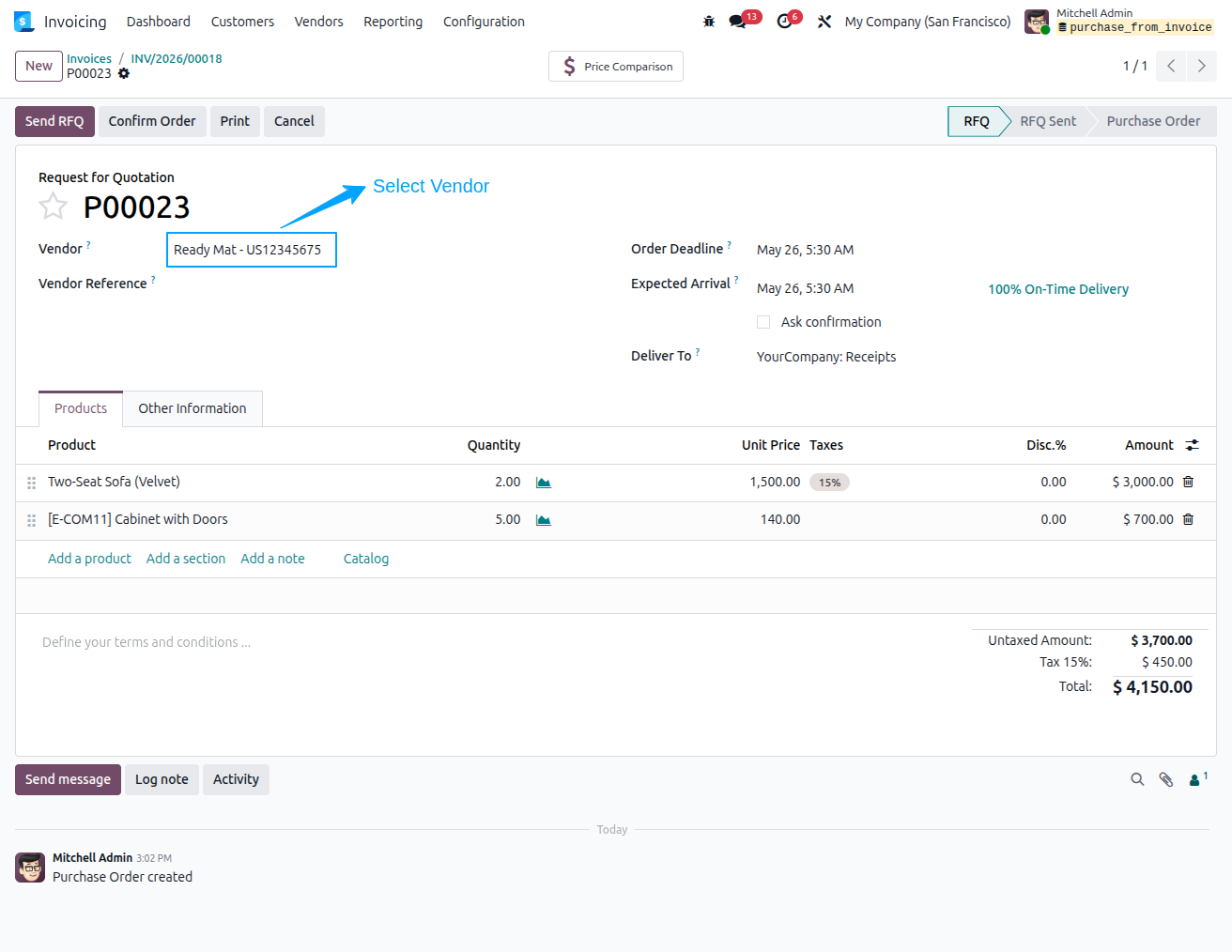Open the Configuration menu
This screenshot has height=952, width=1232.
[x=484, y=22]
